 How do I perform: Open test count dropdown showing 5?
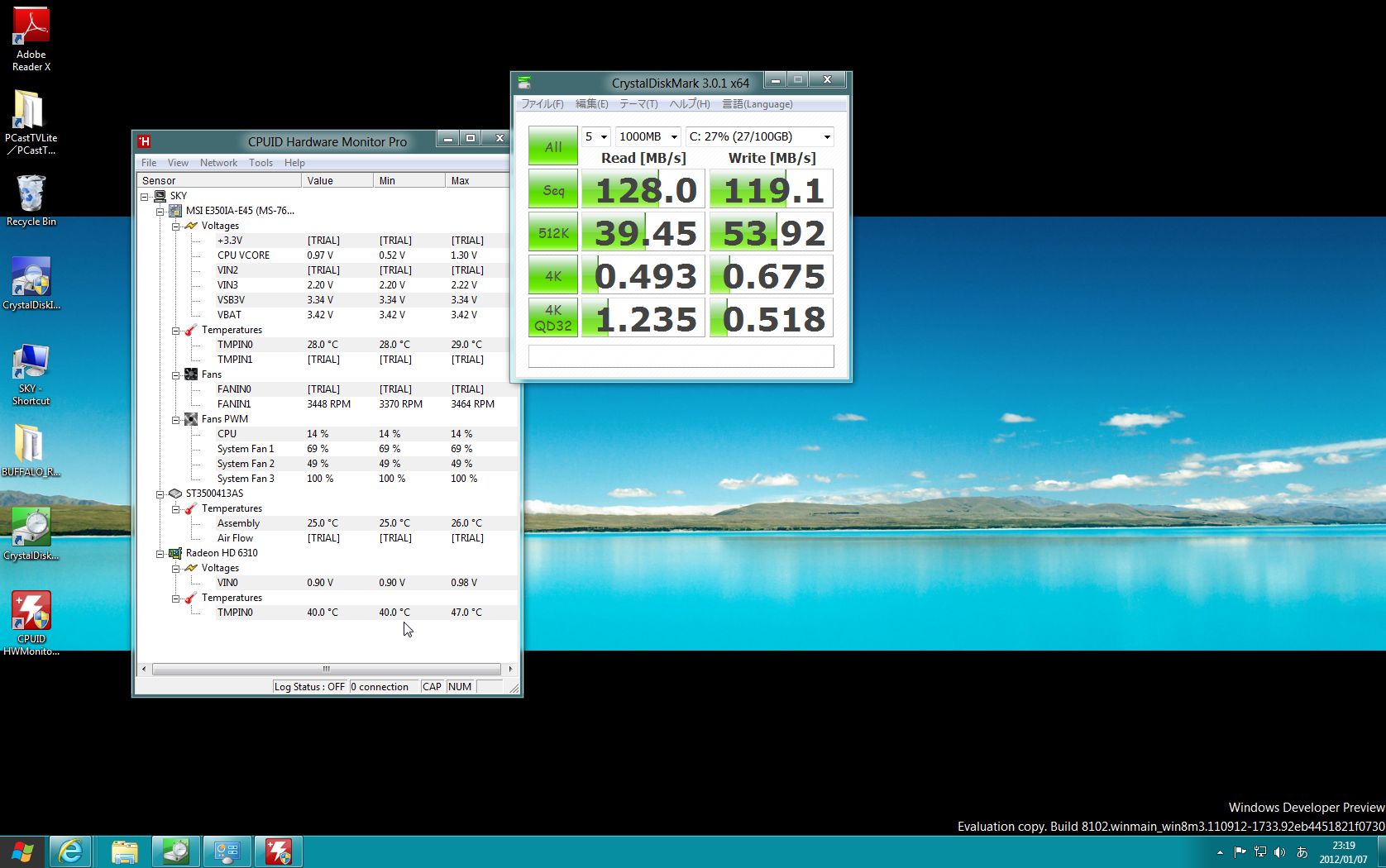pos(596,136)
